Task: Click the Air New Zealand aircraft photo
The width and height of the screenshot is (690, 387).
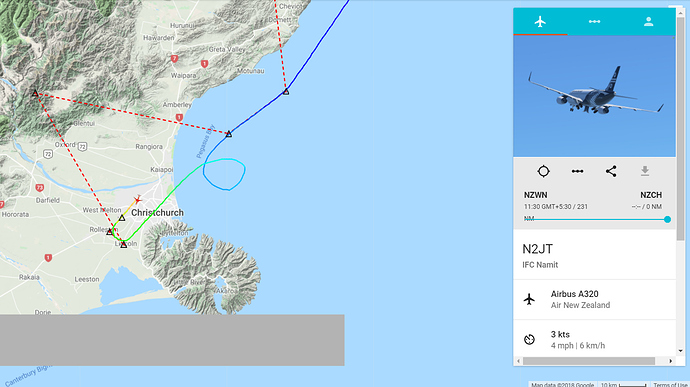Action: coord(595,96)
